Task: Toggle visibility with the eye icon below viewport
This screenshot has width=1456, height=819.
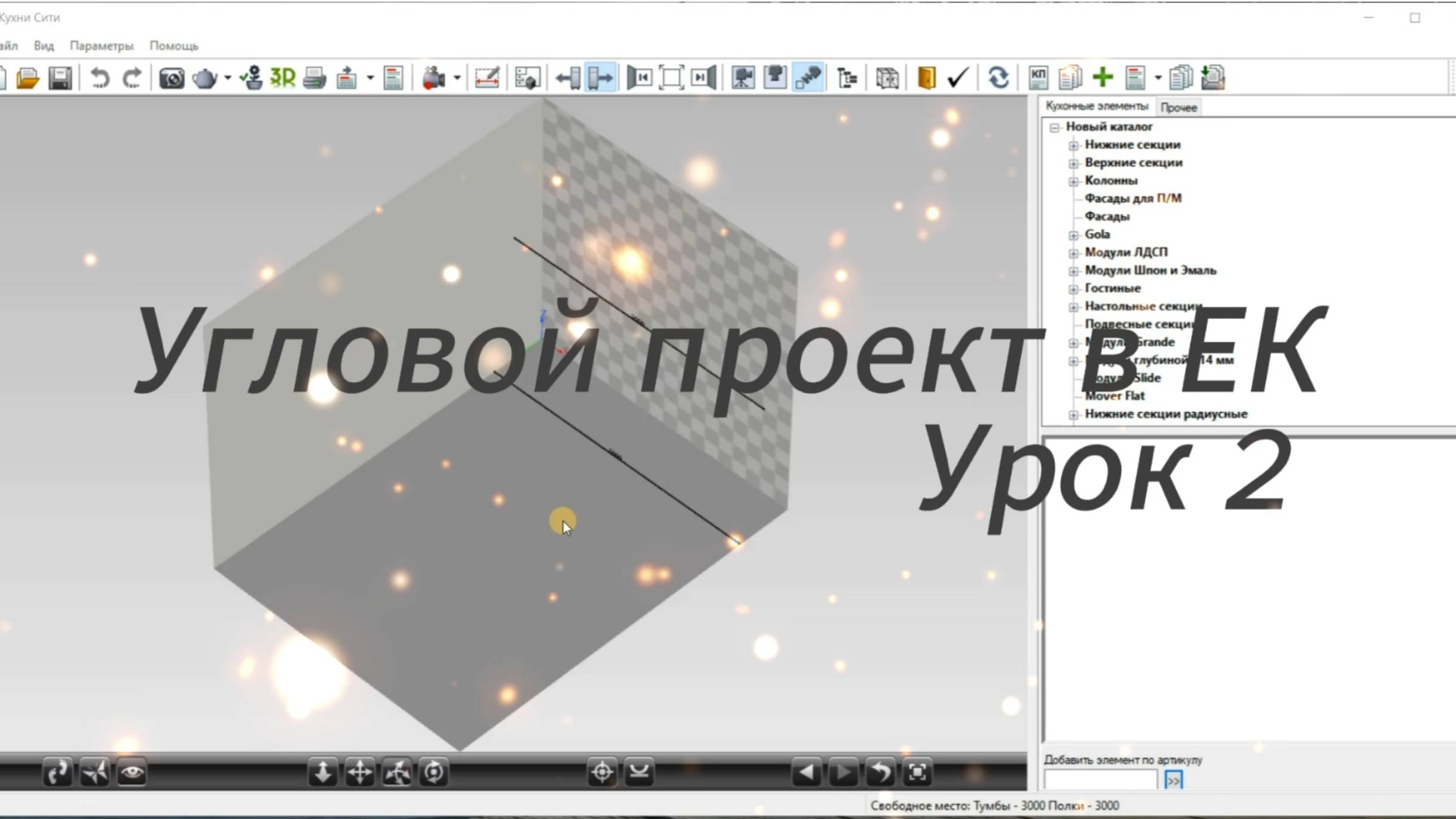Action: 133,772
